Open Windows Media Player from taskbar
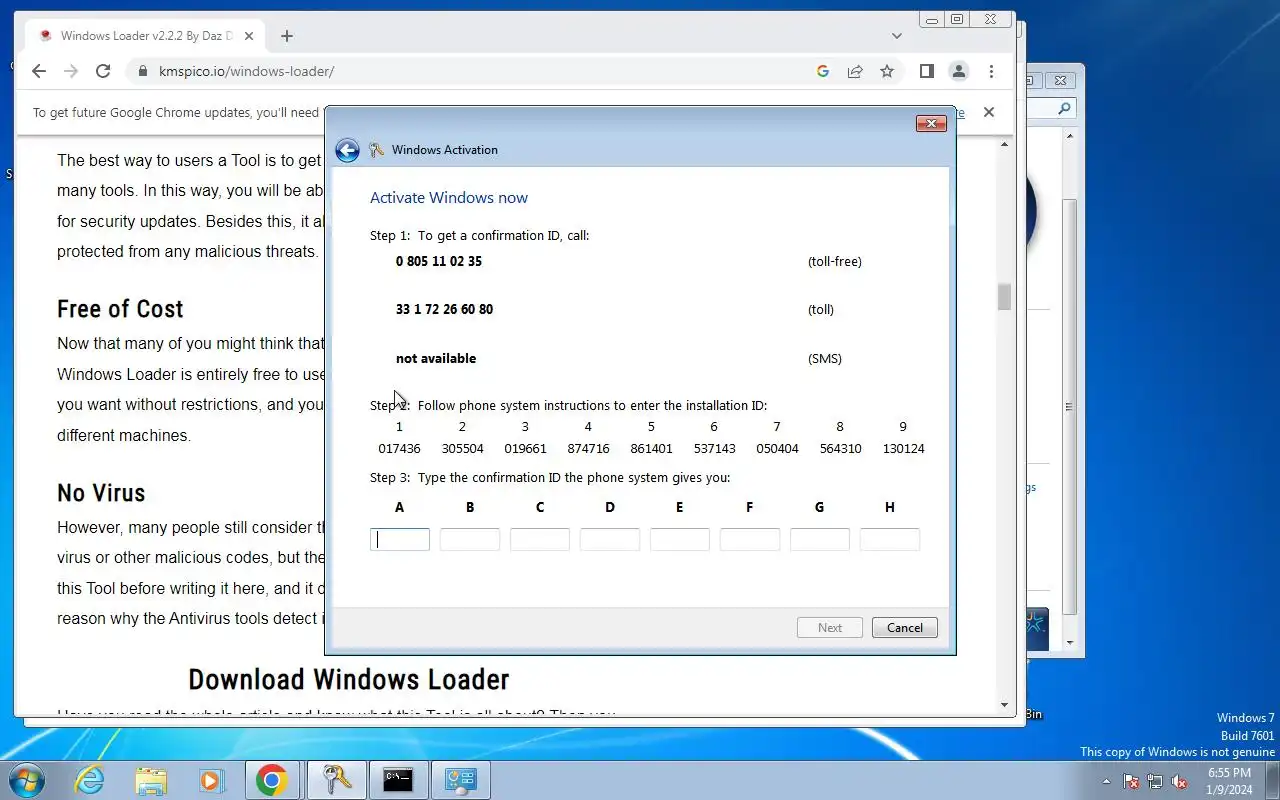Image resolution: width=1280 pixels, height=800 pixels. point(211,780)
